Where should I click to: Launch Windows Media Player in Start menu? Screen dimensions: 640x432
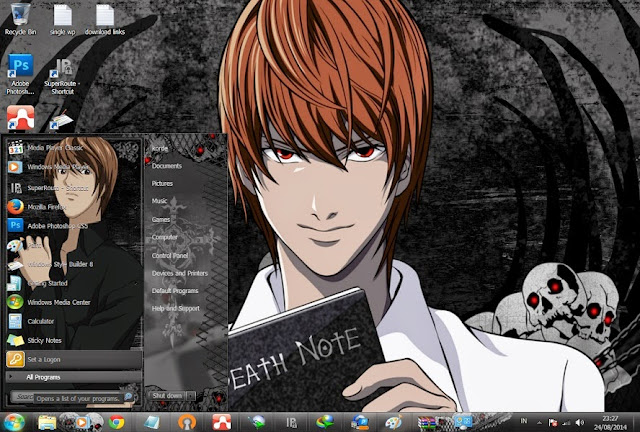(73, 167)
